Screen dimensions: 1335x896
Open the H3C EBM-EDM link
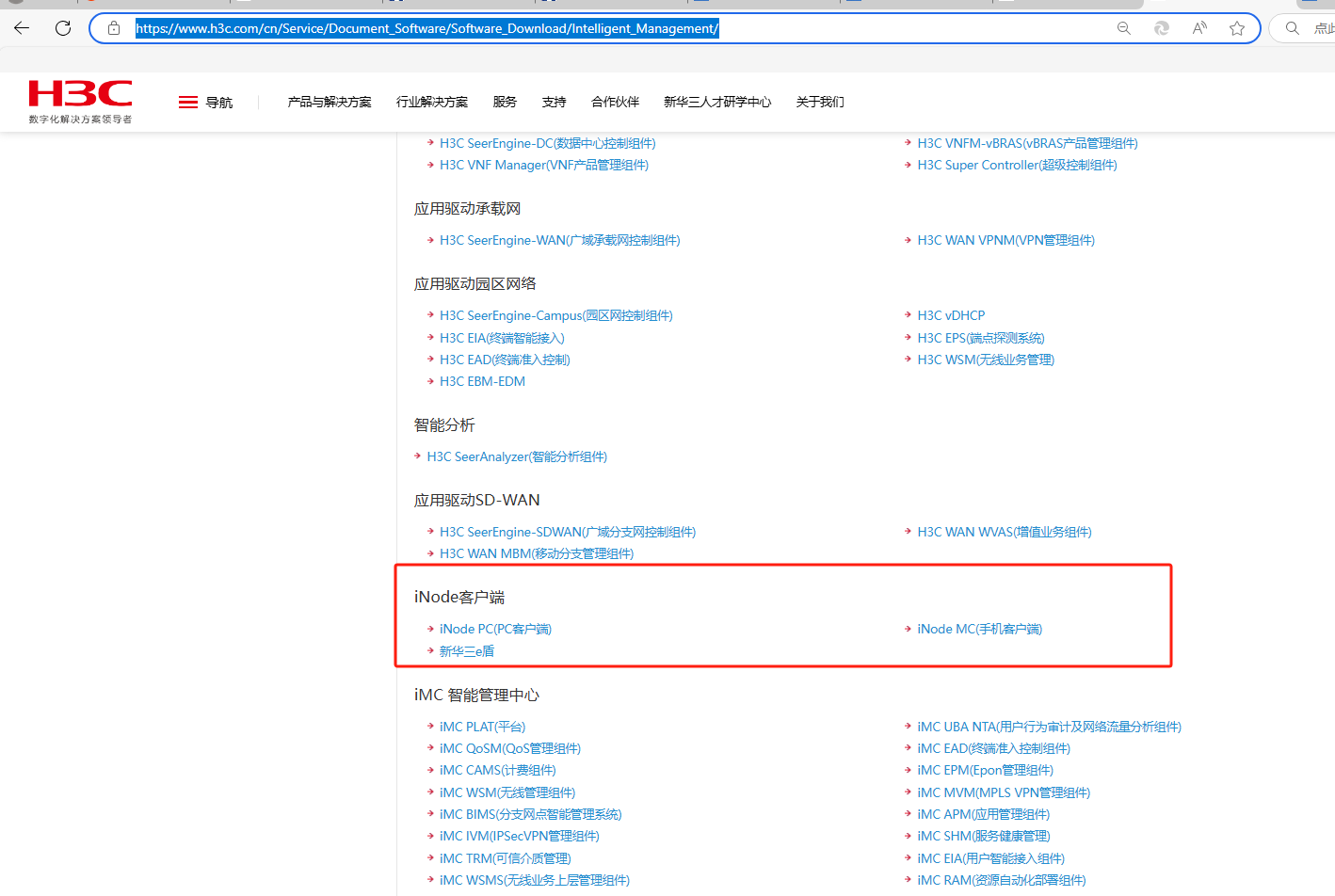click(483, 381)
